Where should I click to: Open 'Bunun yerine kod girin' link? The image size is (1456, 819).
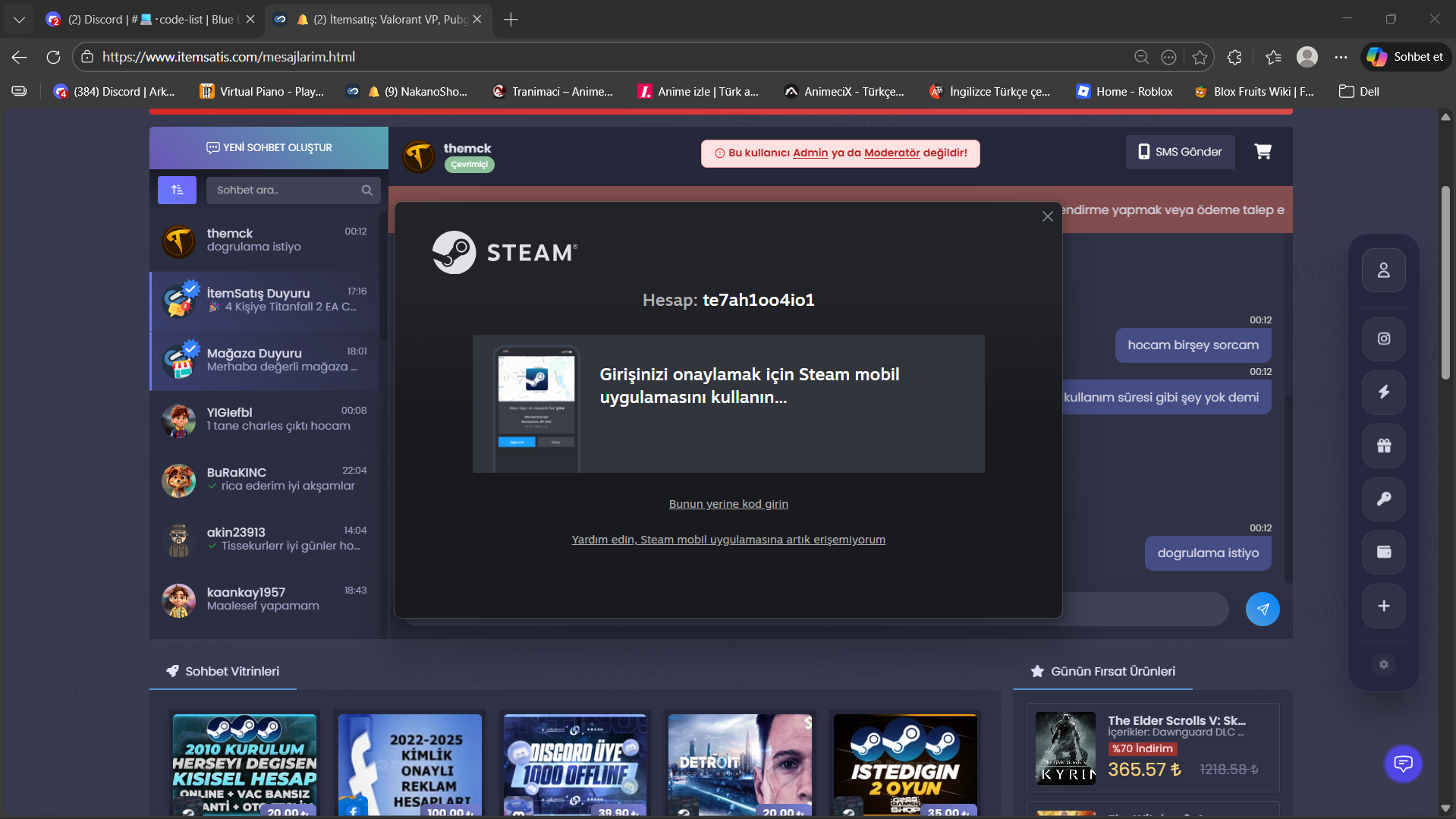pyautogui.click(x=728, y=504)
